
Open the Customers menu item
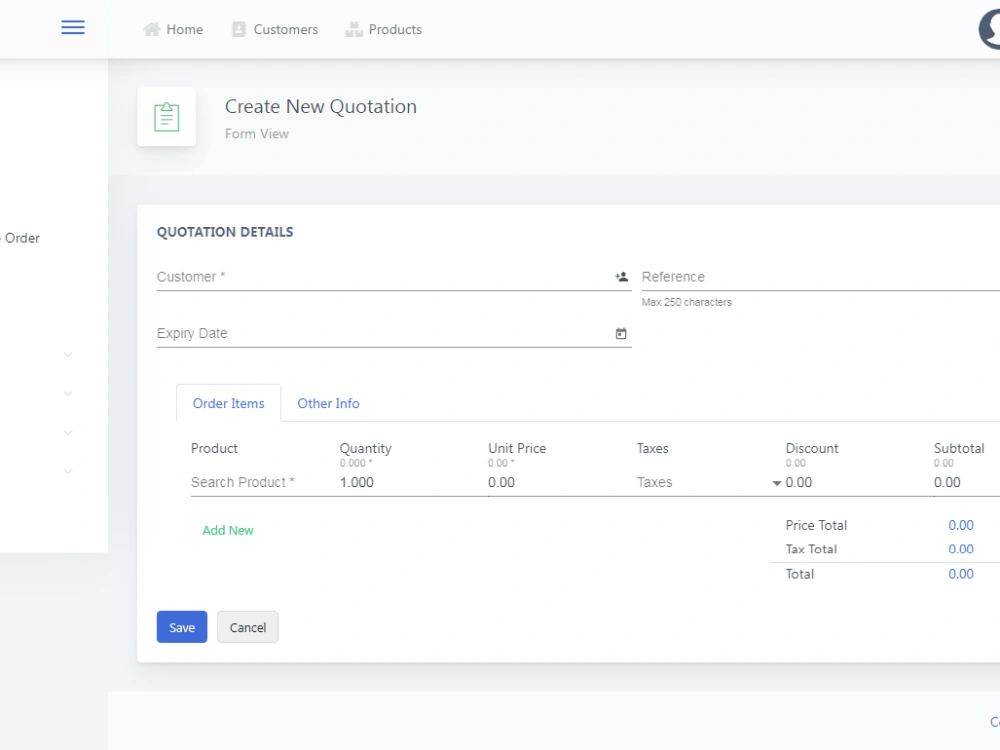(275, 29)
